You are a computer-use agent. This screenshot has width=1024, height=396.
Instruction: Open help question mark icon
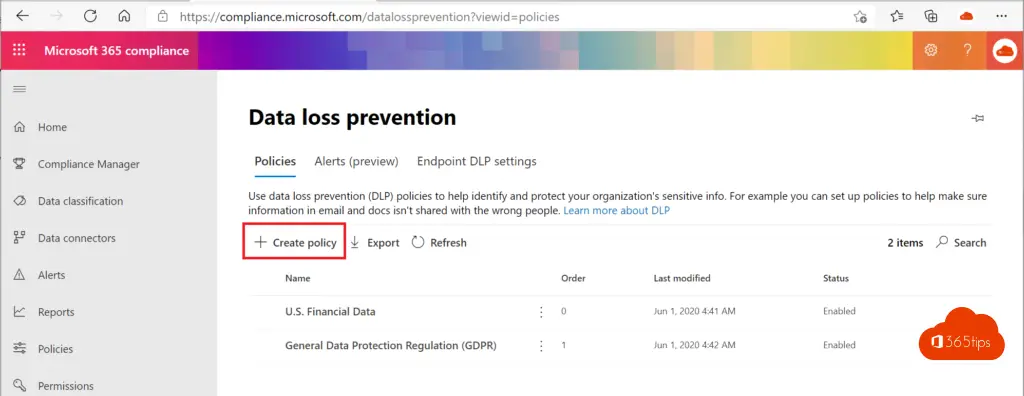tap(968, 50)
